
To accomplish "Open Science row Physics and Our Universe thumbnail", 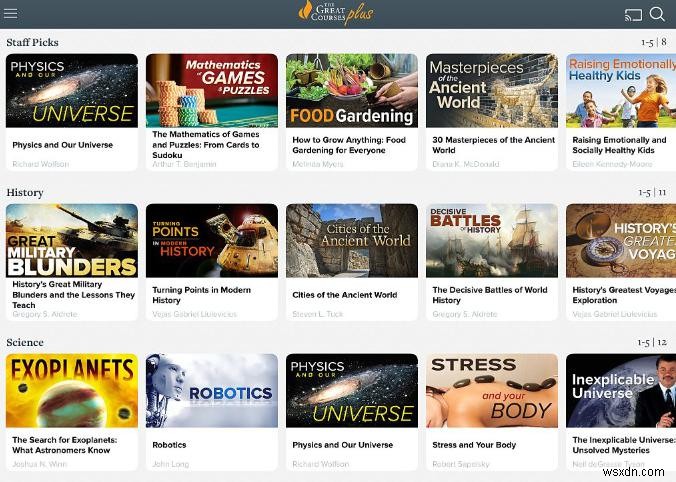I will (352, 391).
